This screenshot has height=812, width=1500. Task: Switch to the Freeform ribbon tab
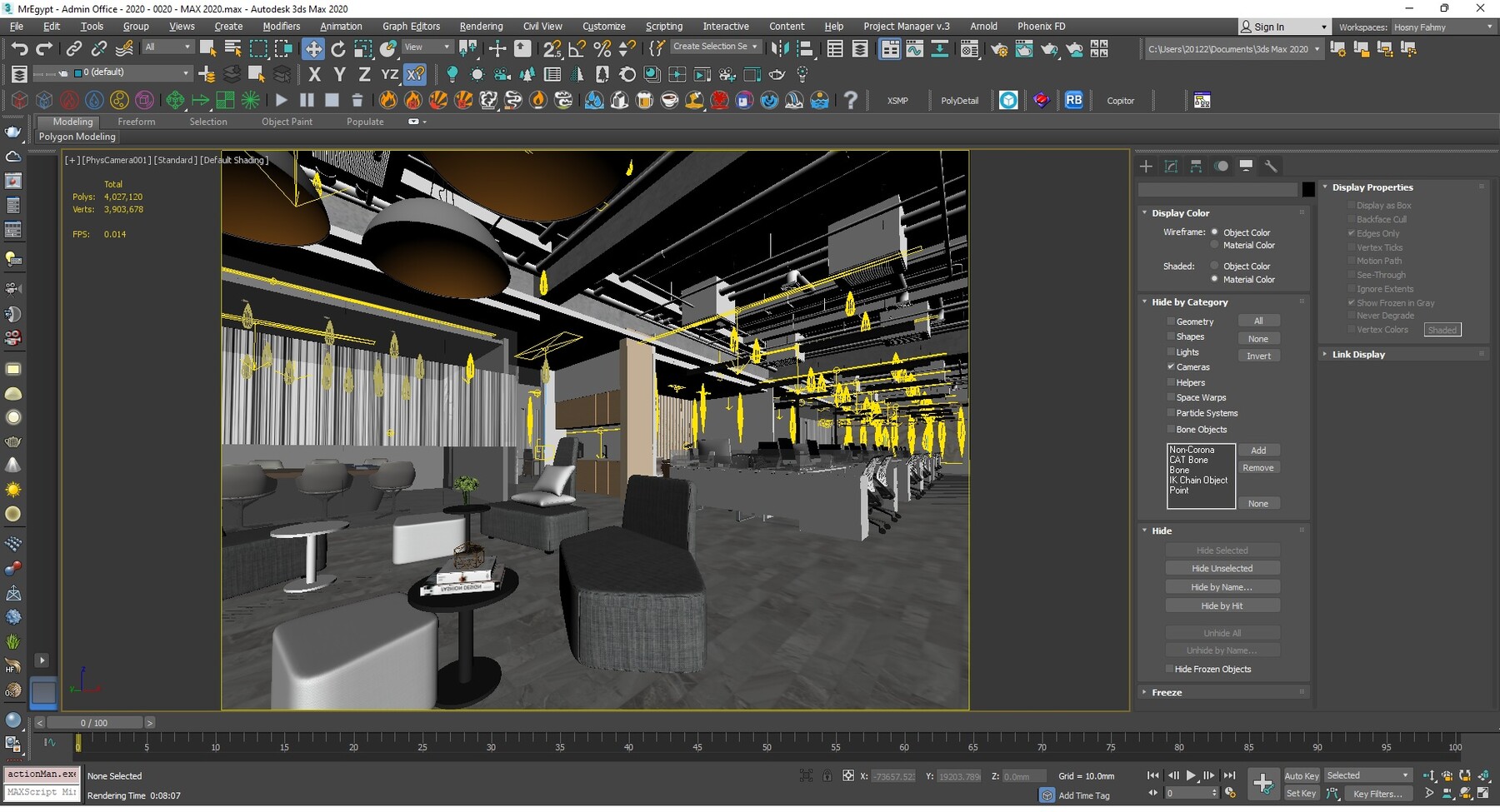click(136, 122)
